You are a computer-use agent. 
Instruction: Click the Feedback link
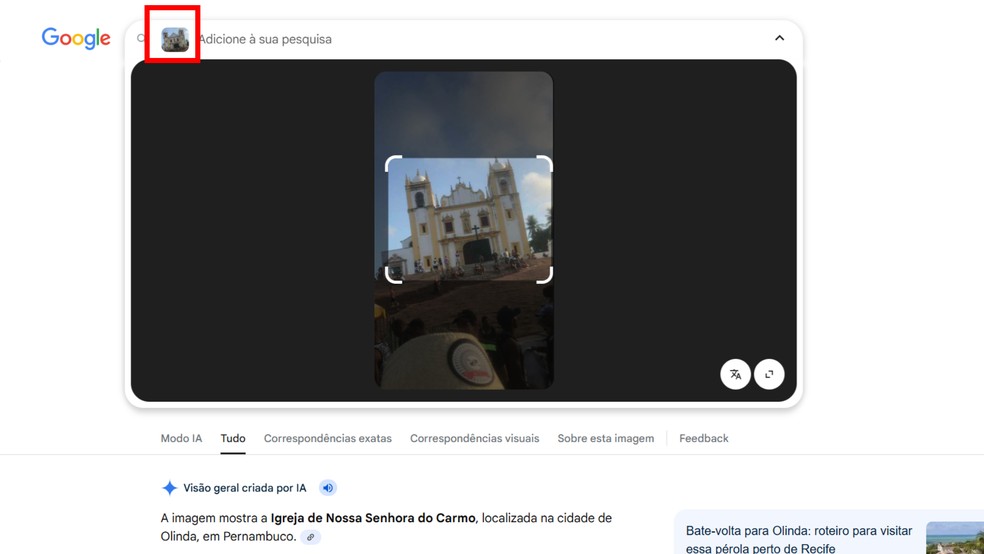click(703, 439)
